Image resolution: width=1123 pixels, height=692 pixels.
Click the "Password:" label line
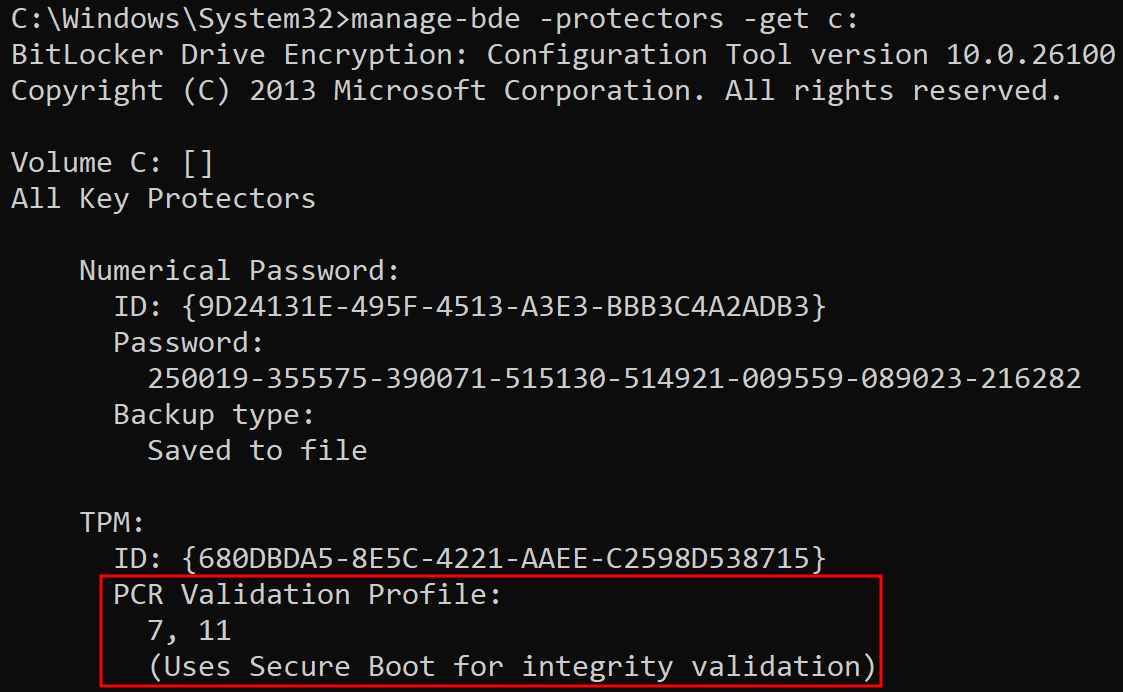188,342
